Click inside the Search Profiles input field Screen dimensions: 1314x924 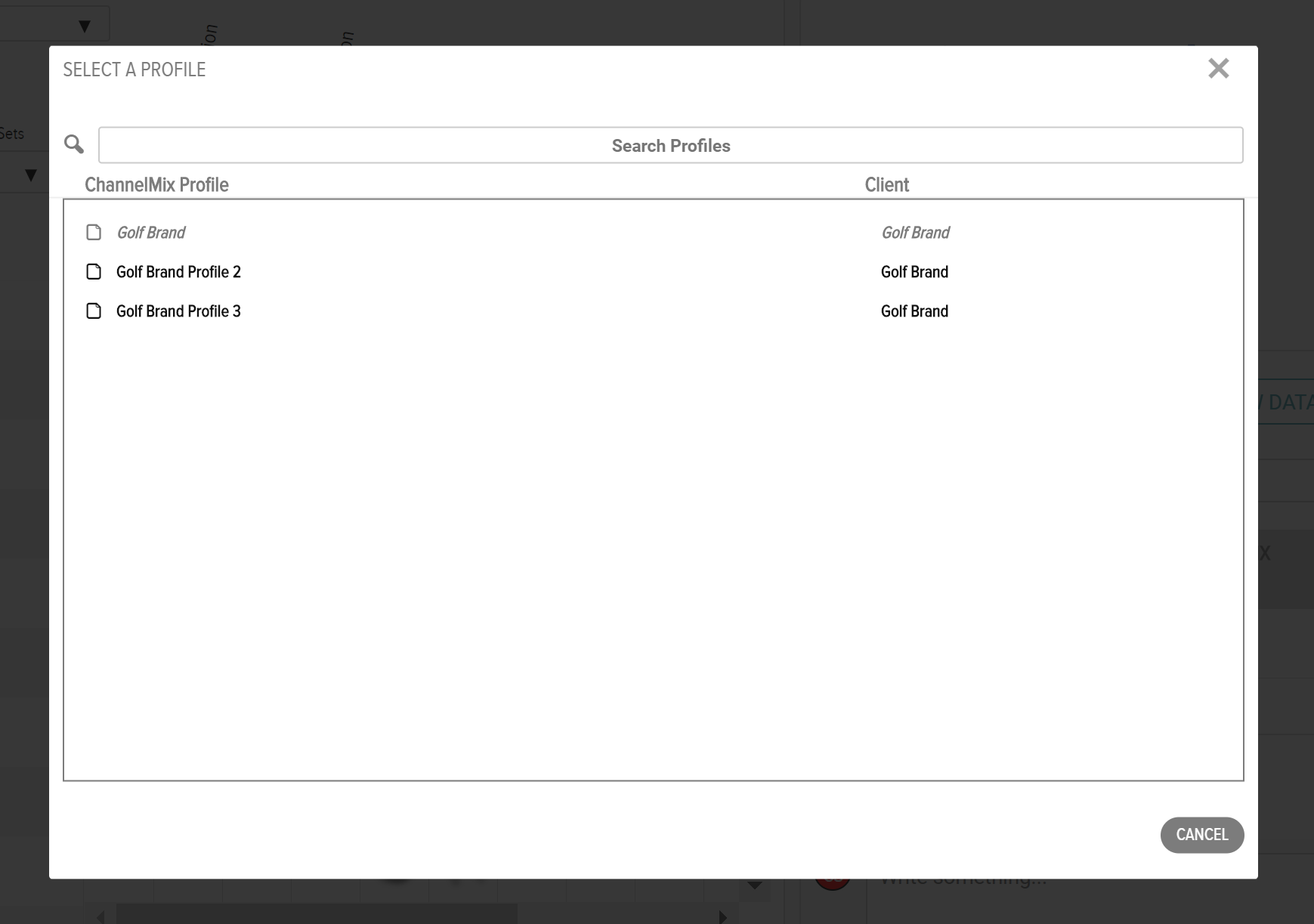[670, 145]
